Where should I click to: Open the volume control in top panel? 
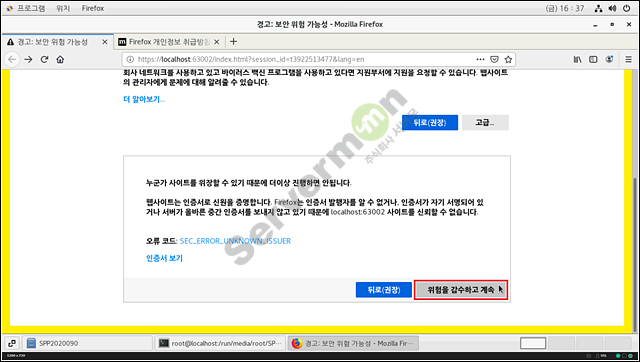click(612, 8)
